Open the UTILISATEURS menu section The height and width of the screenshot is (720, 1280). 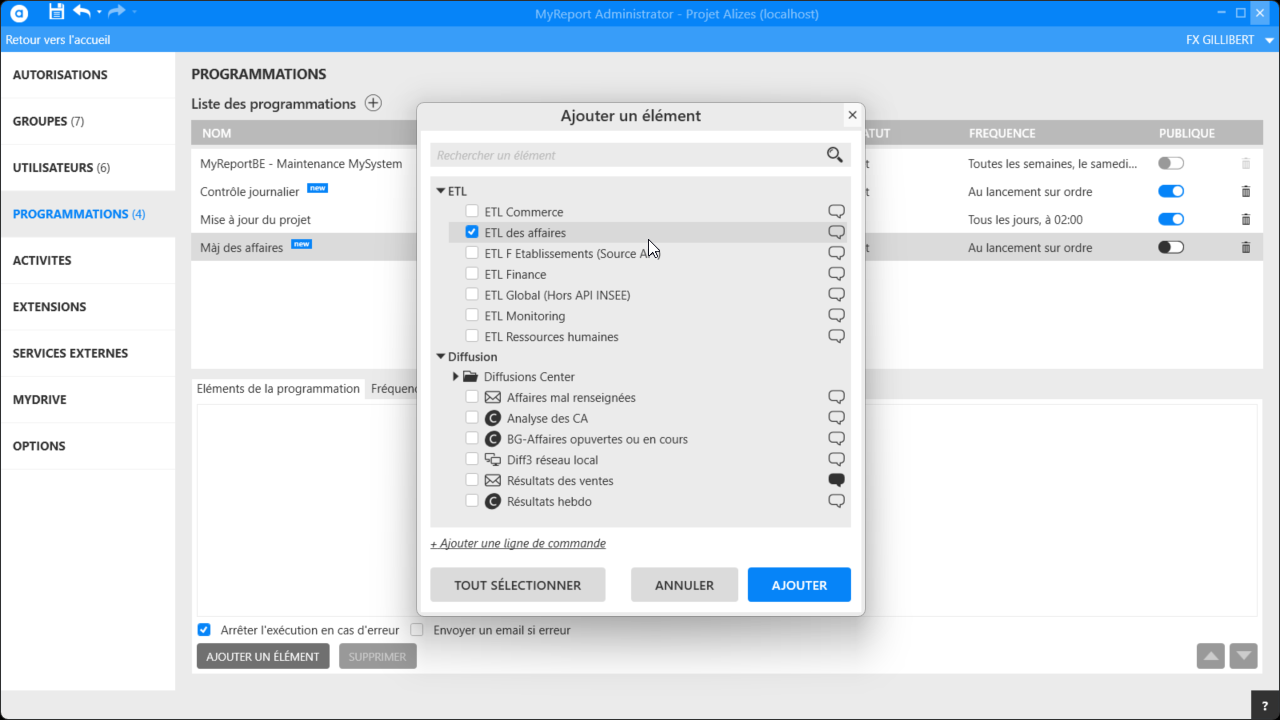coord(61,168)
